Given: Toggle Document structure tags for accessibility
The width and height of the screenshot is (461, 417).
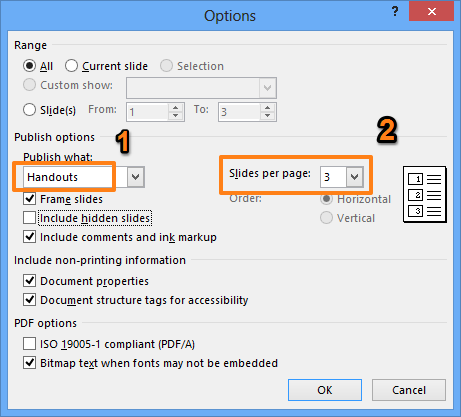Looking at the screenshot, I should (x=30, y=300).
